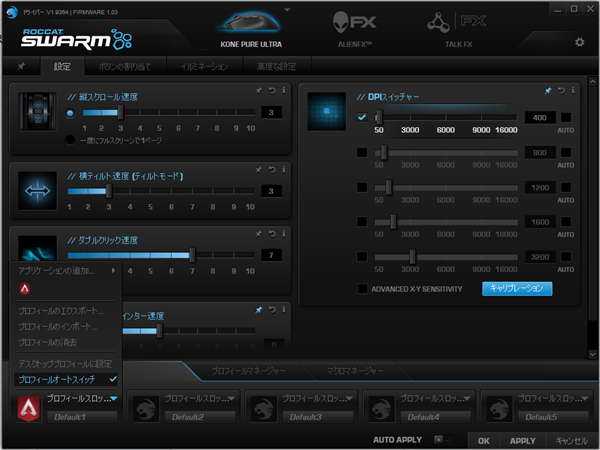The width and height of the screenshot is (600, 450).
Task: Enable the 3200 DPI level checkbox
Action: 362,256
